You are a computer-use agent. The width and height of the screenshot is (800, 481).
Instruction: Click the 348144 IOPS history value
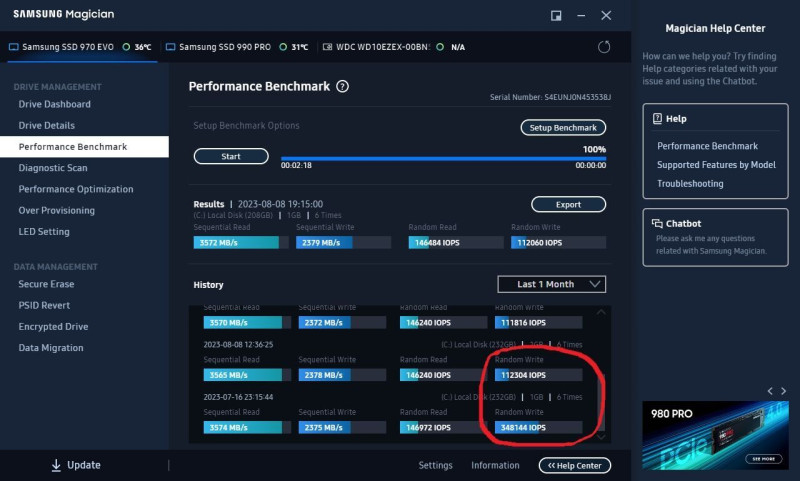pyautogui.click(x=538, y=427)
